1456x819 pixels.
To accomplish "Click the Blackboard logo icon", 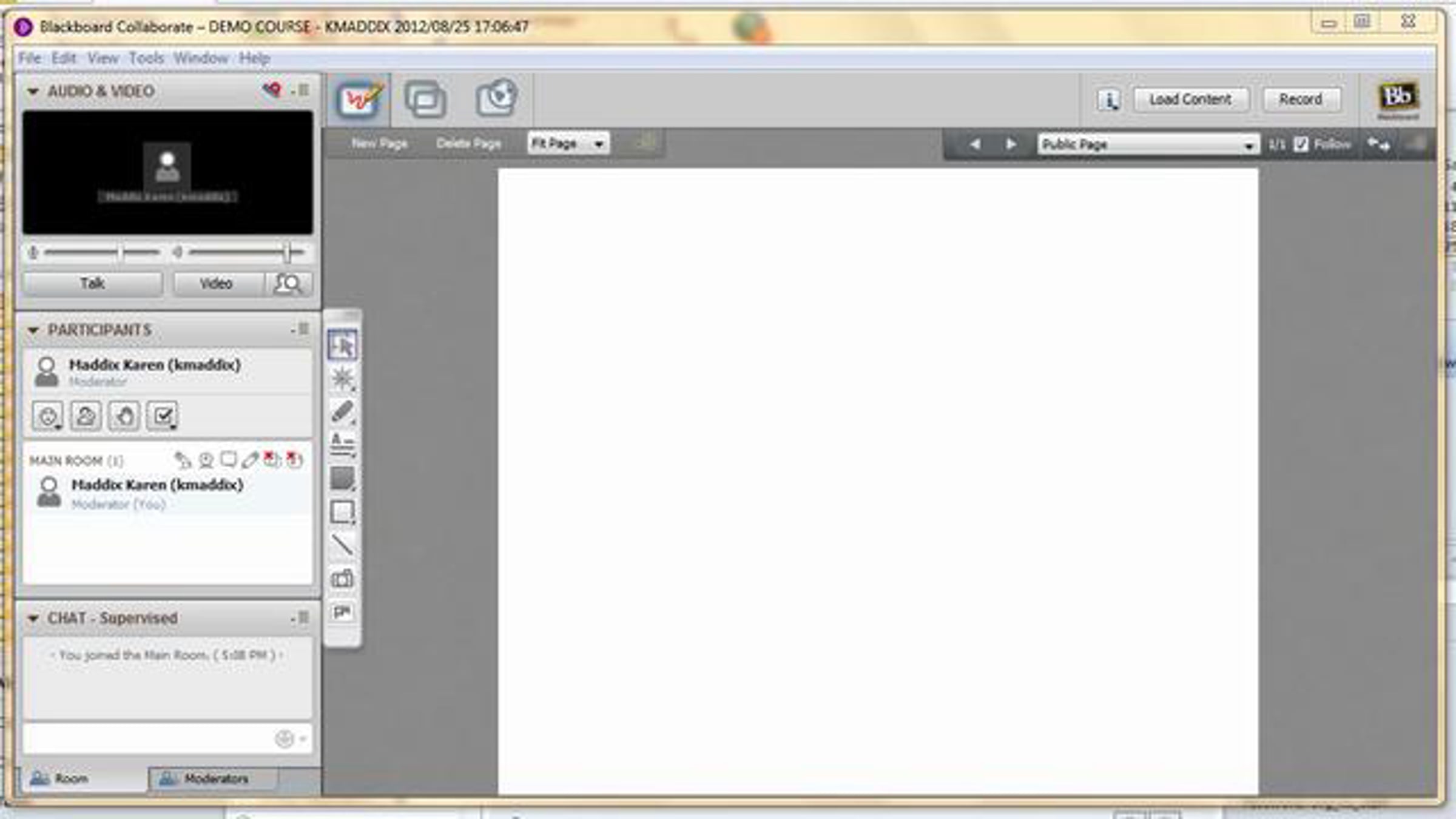I will coord(1398,99).
